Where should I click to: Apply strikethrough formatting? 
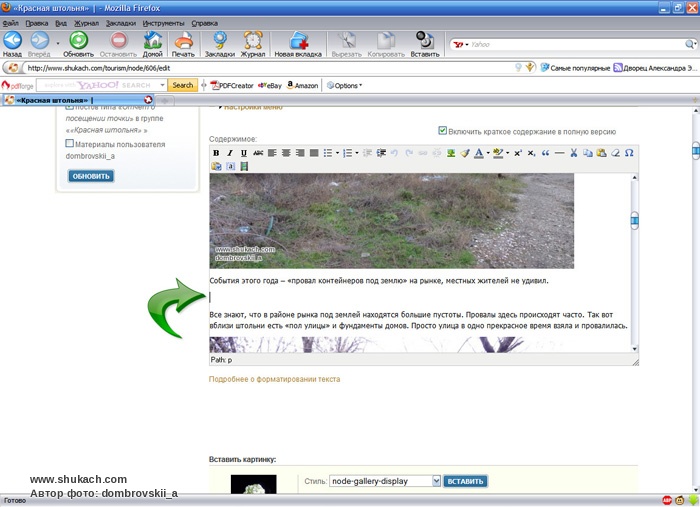(x=258, y=153)
